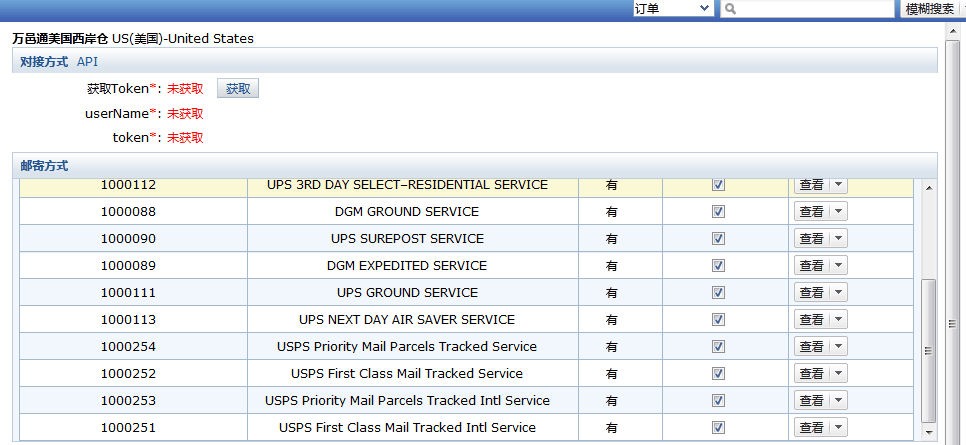The height and width of the screenshot is (445, 966).
Task: Toggle checkbox for DGM GROUND SERVICE
Action: pos(718,212)
